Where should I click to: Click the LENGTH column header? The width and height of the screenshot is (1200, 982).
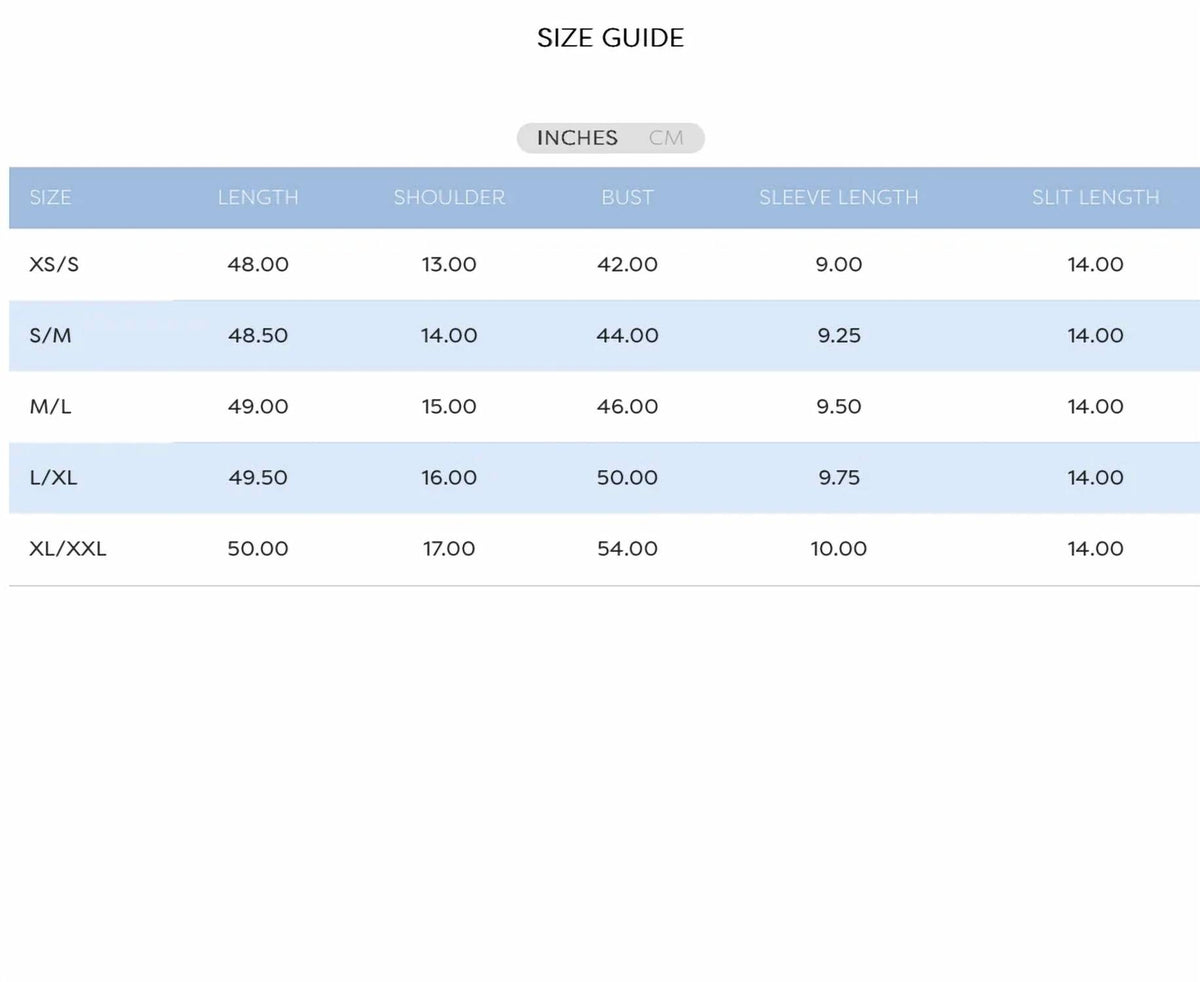258,198
